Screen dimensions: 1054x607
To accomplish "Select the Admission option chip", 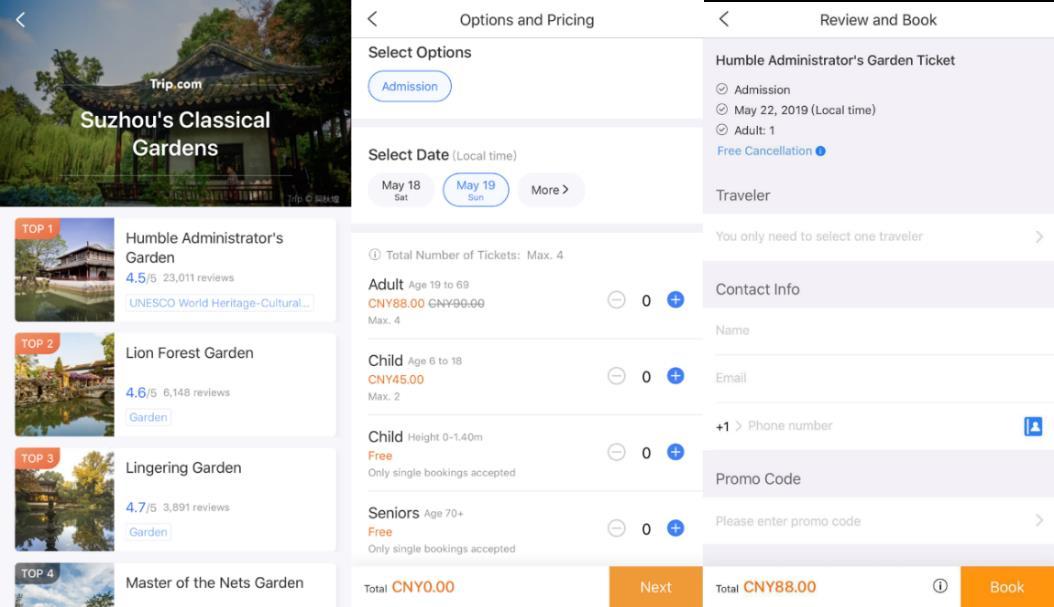I will pyautogui.click(x=409, y=86).
